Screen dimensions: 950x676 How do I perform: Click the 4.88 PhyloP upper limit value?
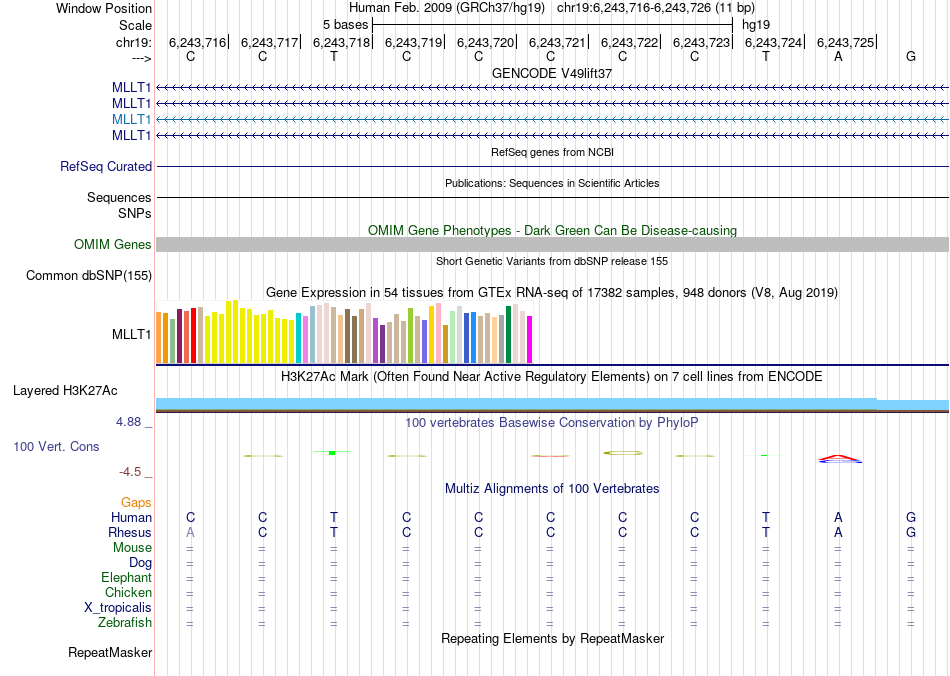pos(128,422)
